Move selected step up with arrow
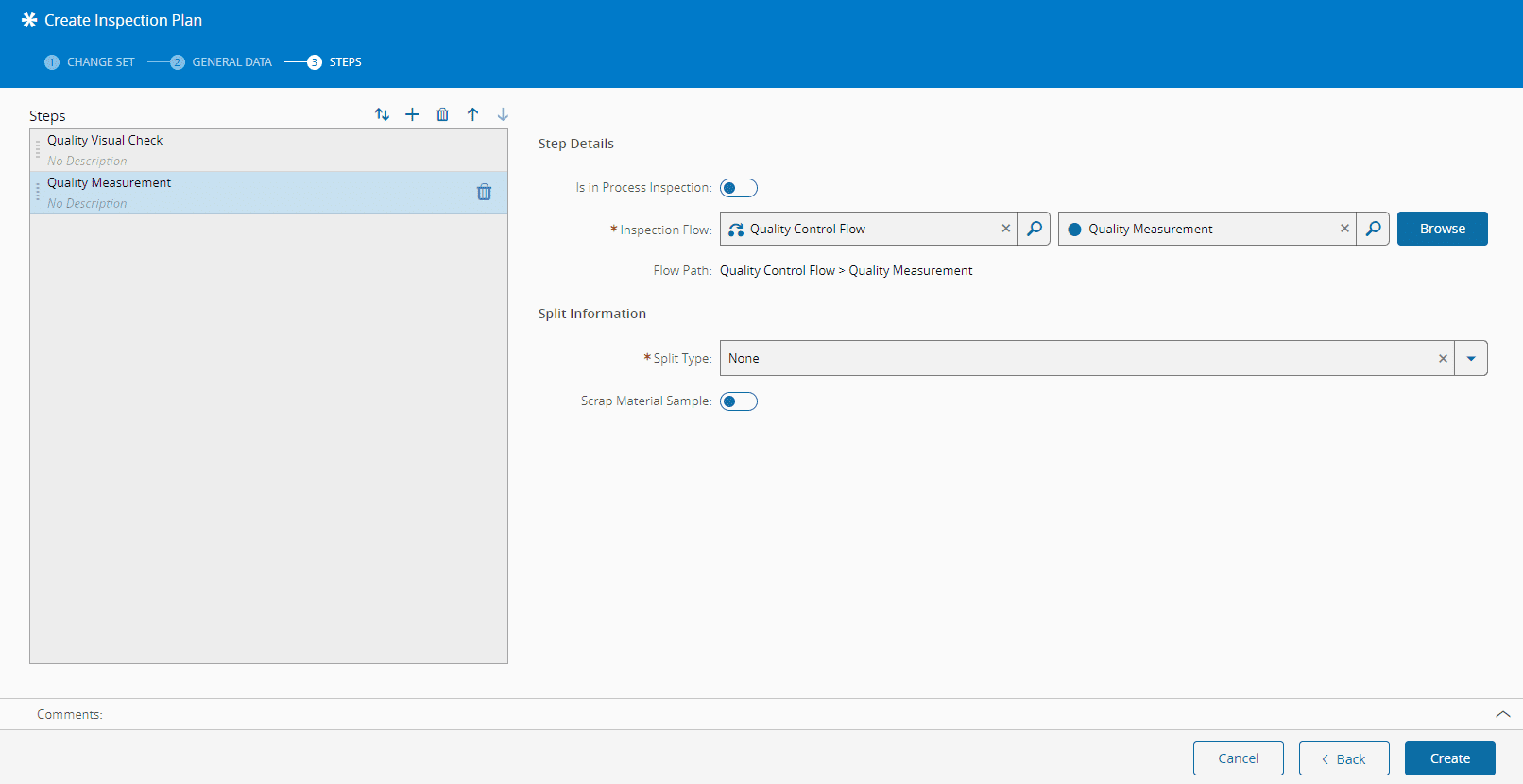The image size is (1523, 784). [x=472, y=114]
